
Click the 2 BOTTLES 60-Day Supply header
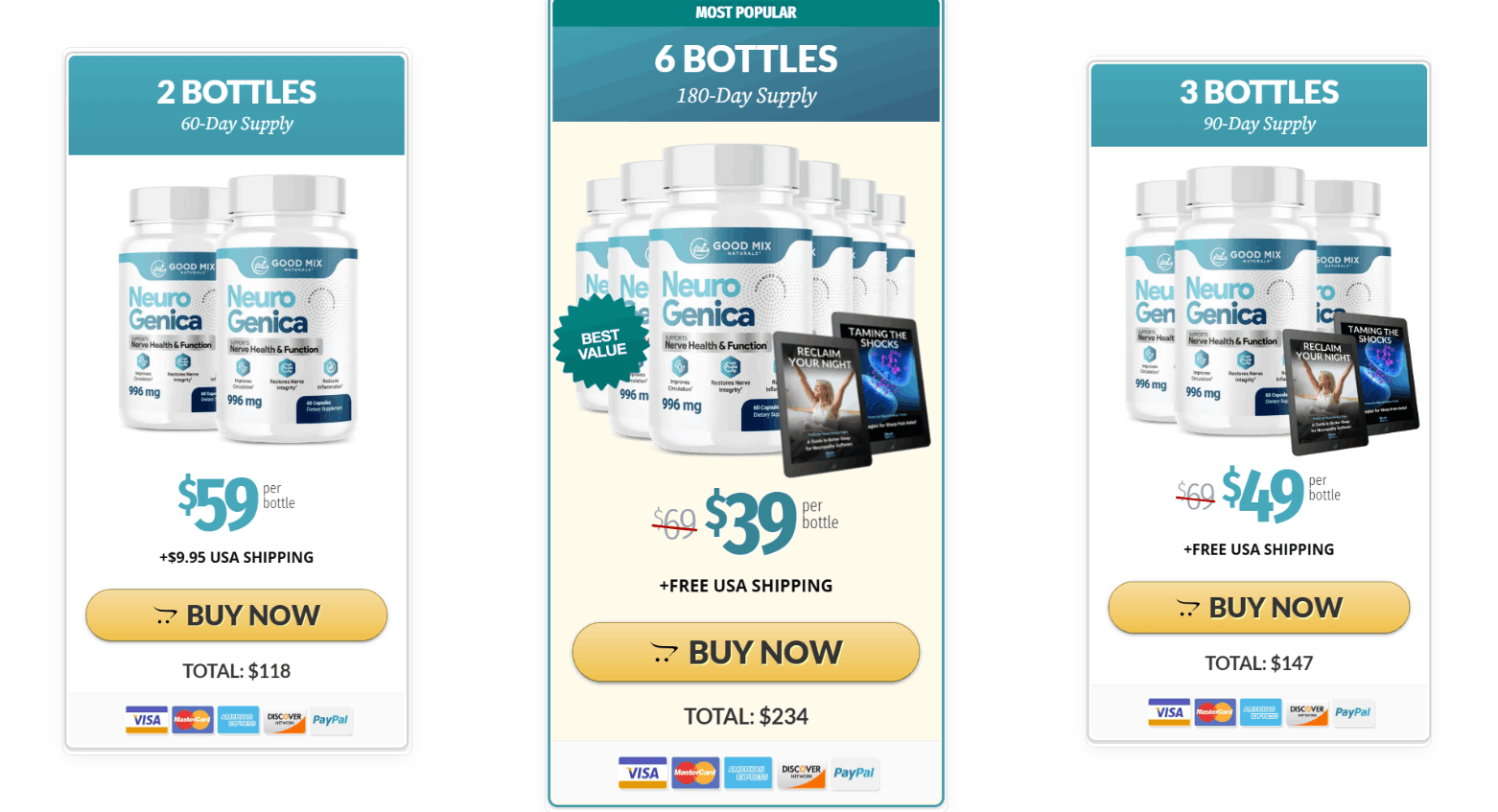237,104
